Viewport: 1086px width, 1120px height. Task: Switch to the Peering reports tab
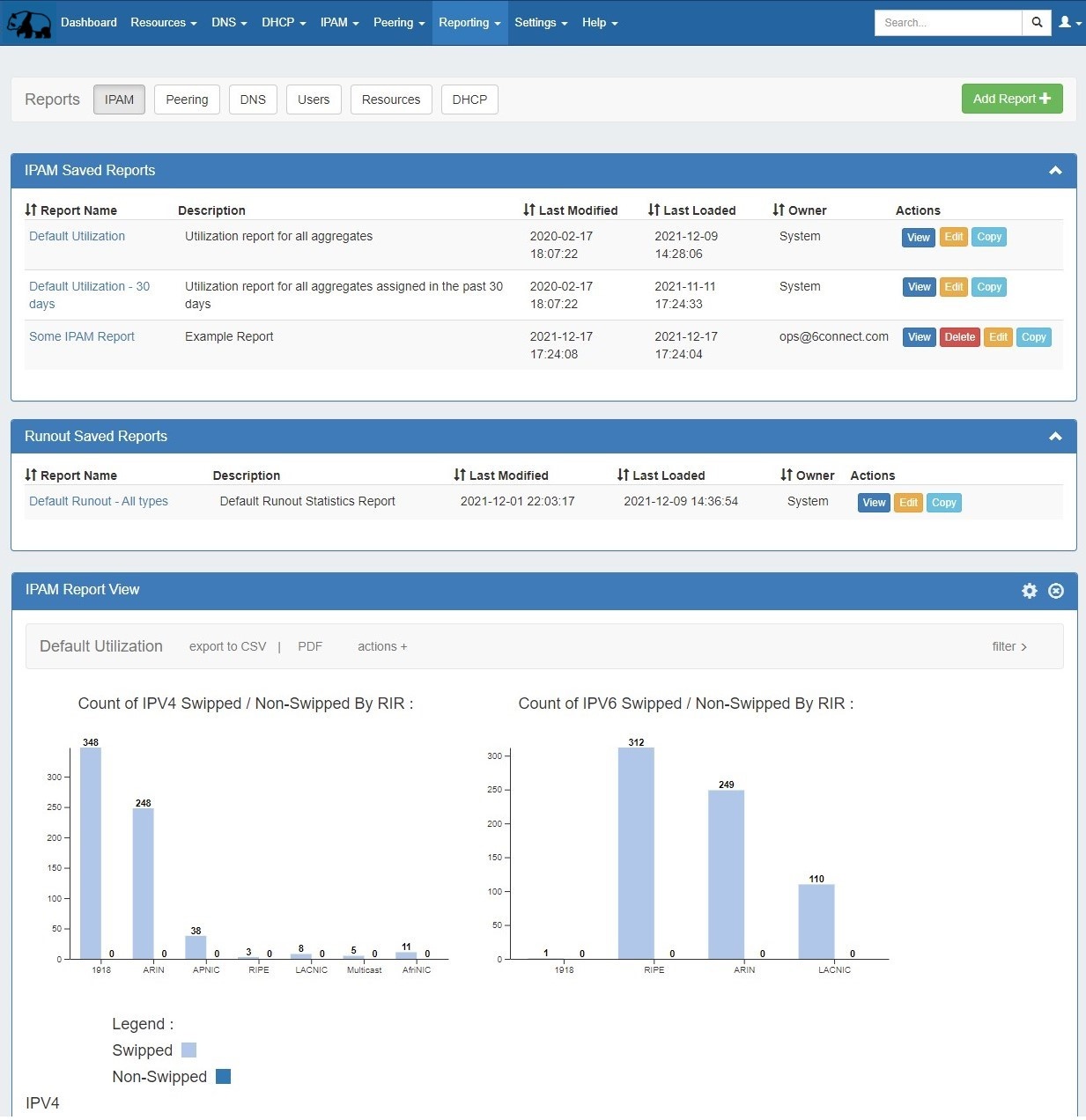187,99
